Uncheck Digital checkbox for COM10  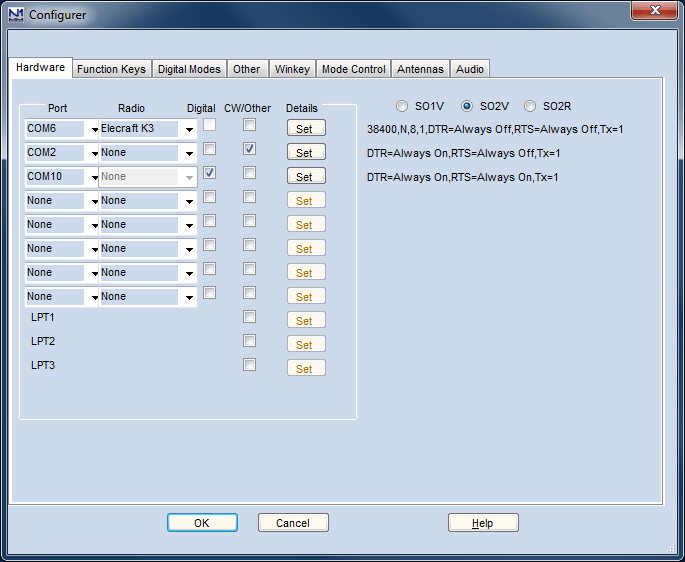coord(210,173)
